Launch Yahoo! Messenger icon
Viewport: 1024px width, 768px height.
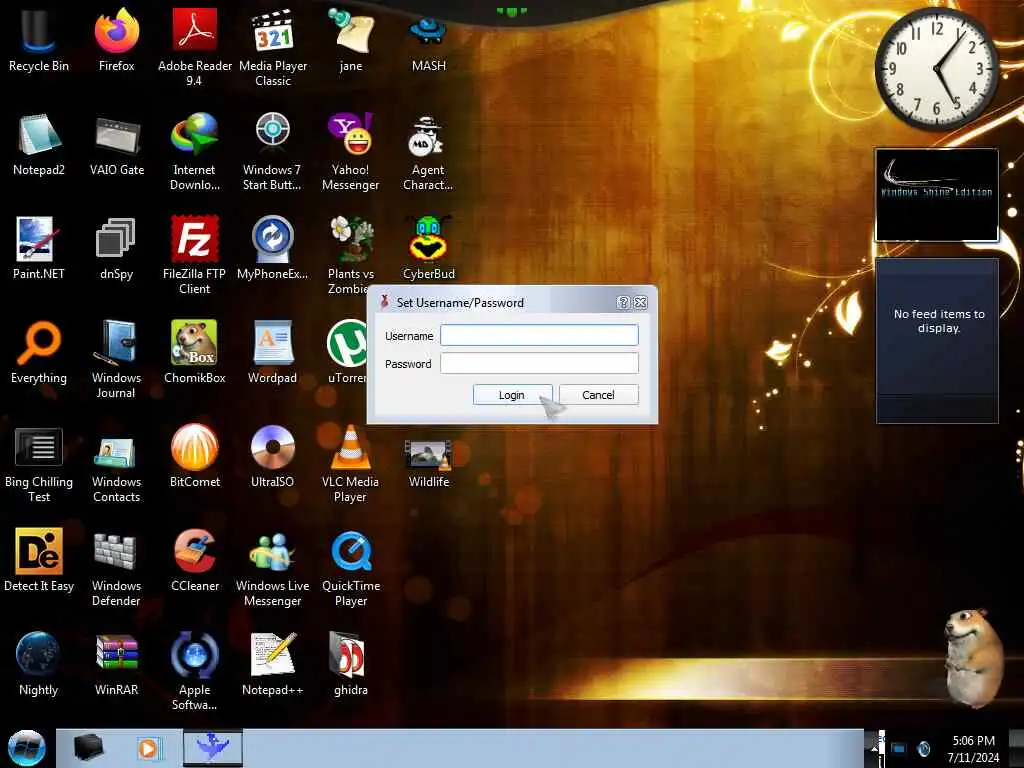(351, 152)
